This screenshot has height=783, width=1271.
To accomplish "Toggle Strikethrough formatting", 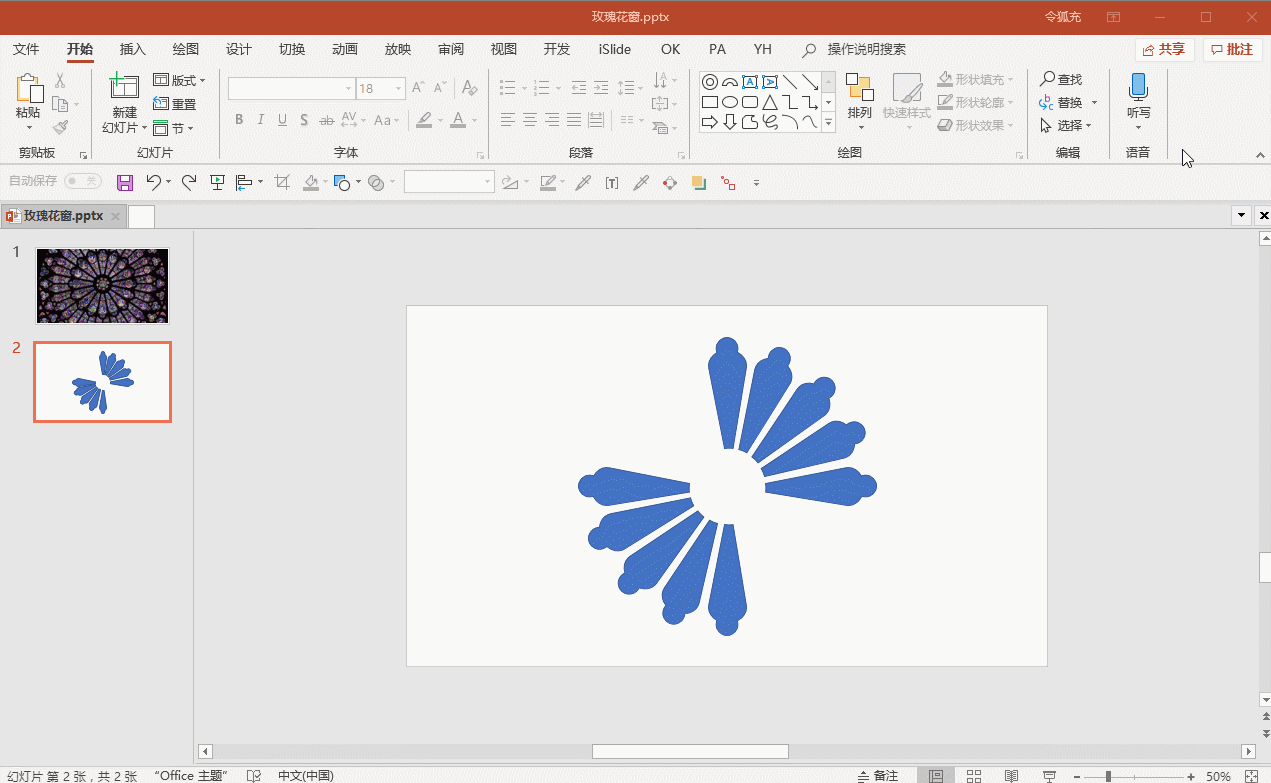I will coord(327,120).
